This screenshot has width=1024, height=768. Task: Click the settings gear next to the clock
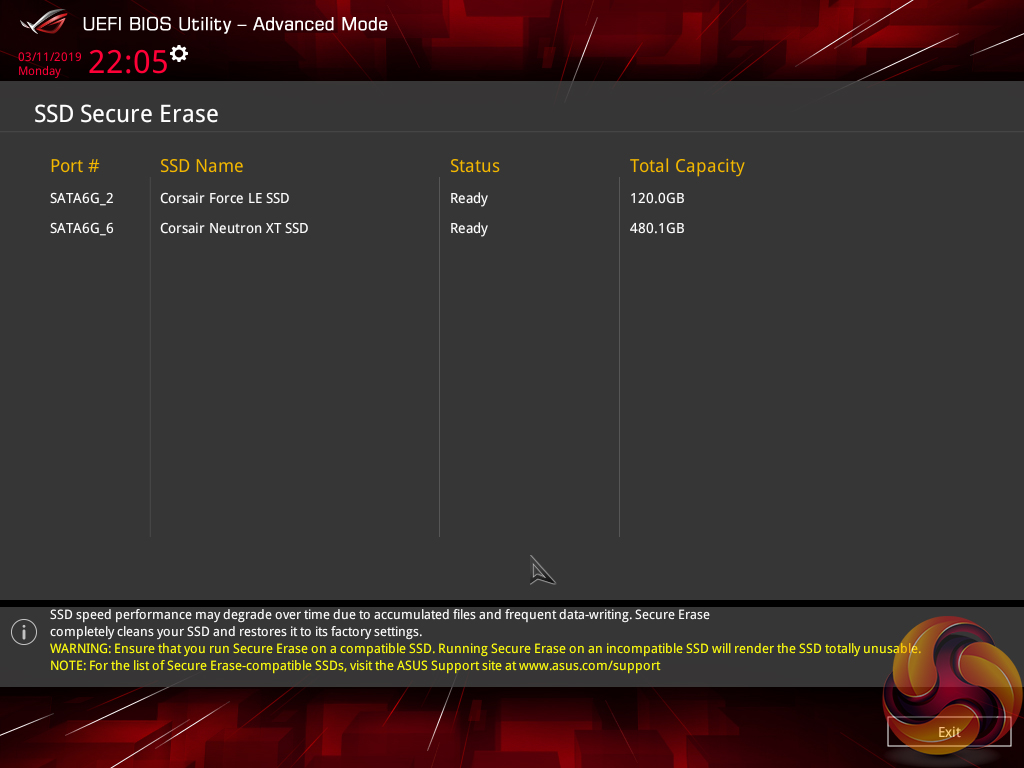[179, 54]
